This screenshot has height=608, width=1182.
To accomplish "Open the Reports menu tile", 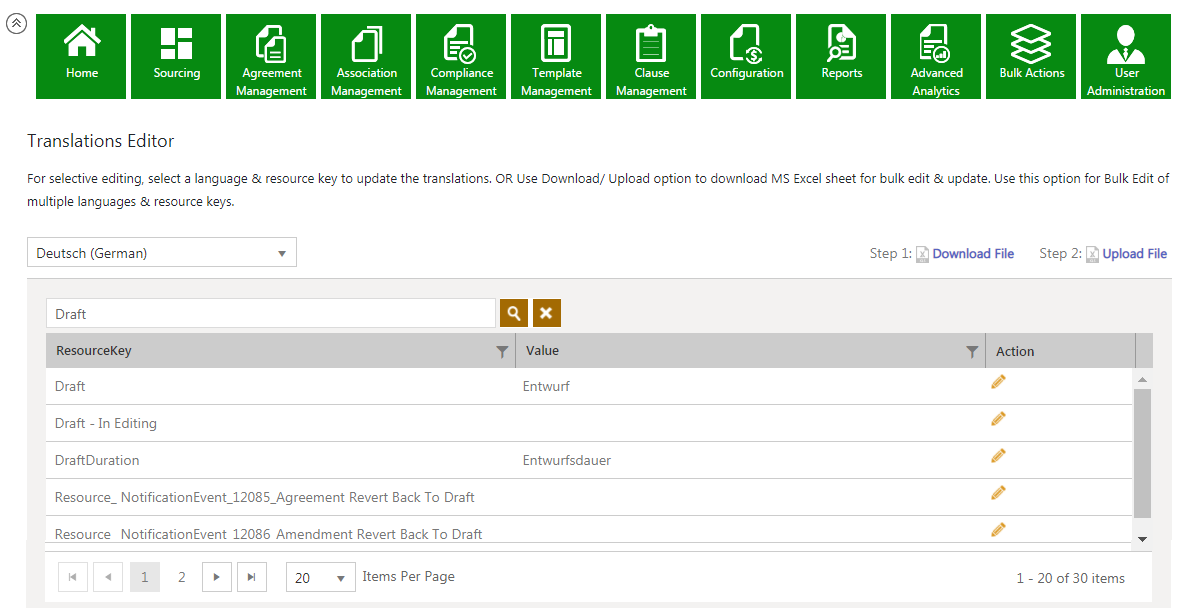I will 841,56.
